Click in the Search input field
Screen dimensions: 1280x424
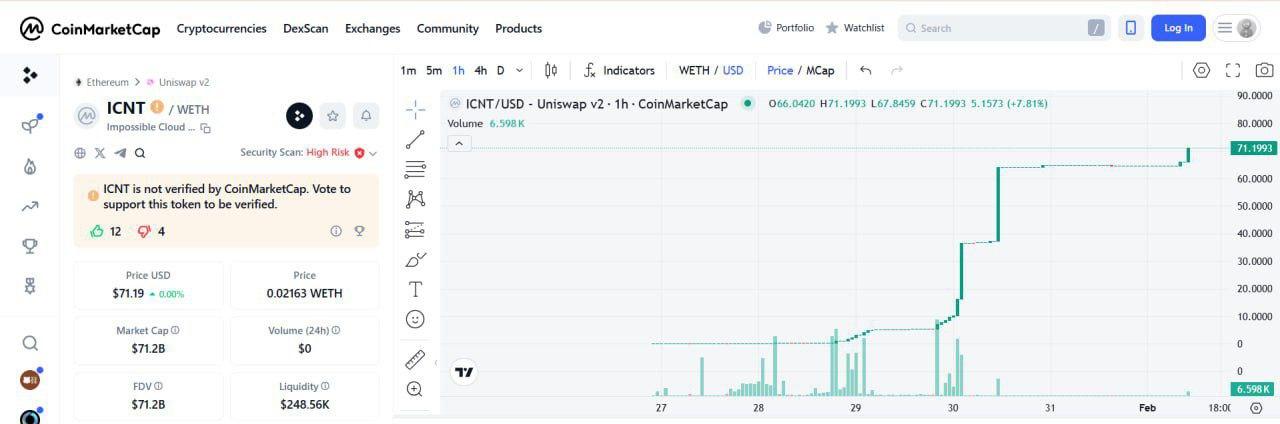point(1005,28)
